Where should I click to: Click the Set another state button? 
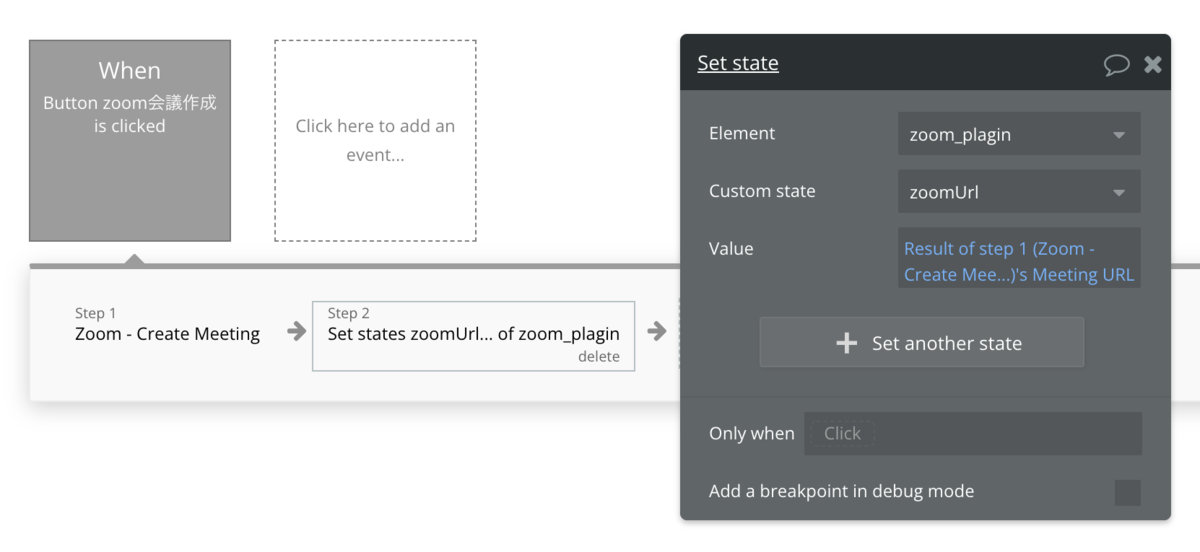(x=921, y=343)
